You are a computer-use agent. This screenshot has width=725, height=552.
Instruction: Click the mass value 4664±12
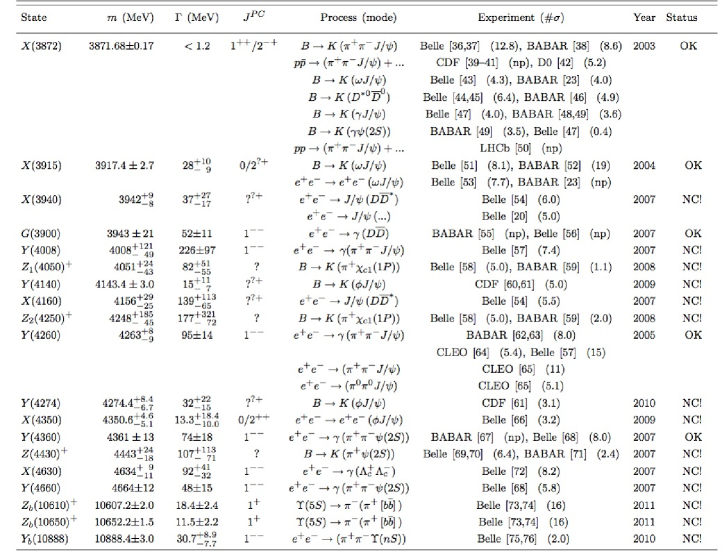click(133, 488)
